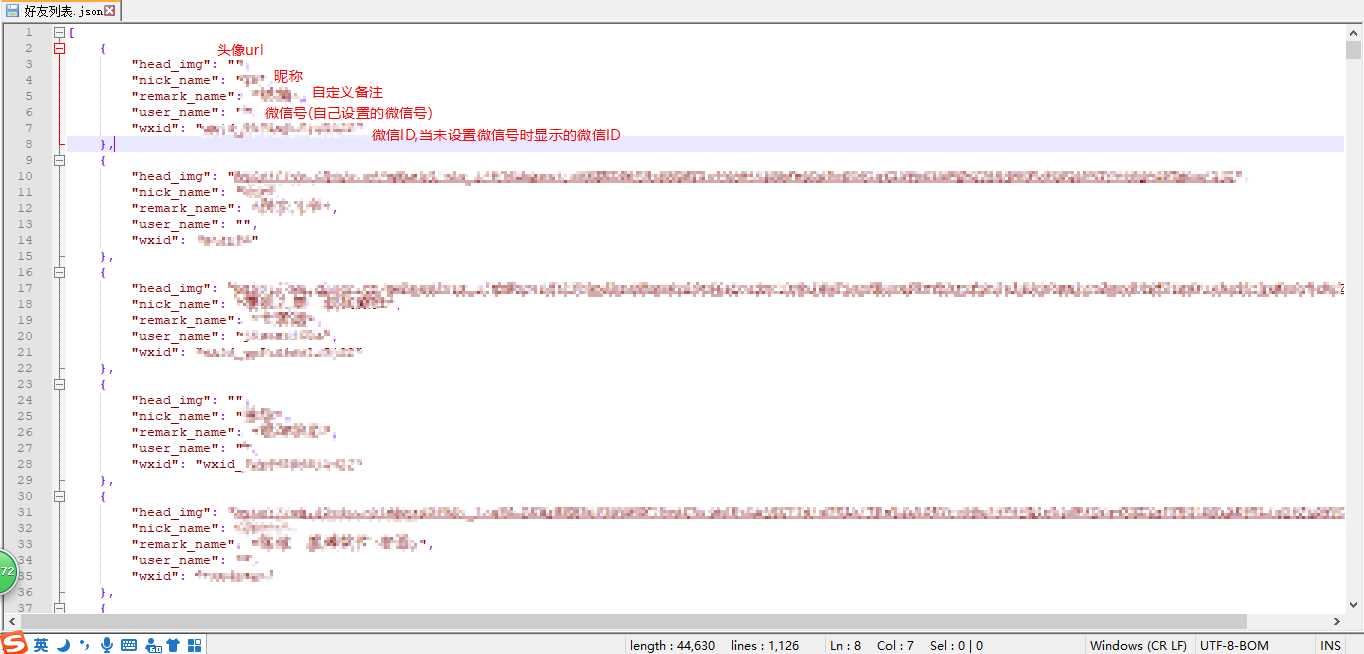Collapse the object fold on line 9
Screen dimensions: 1364x654
pyautogui.click(x=59, y=160)
